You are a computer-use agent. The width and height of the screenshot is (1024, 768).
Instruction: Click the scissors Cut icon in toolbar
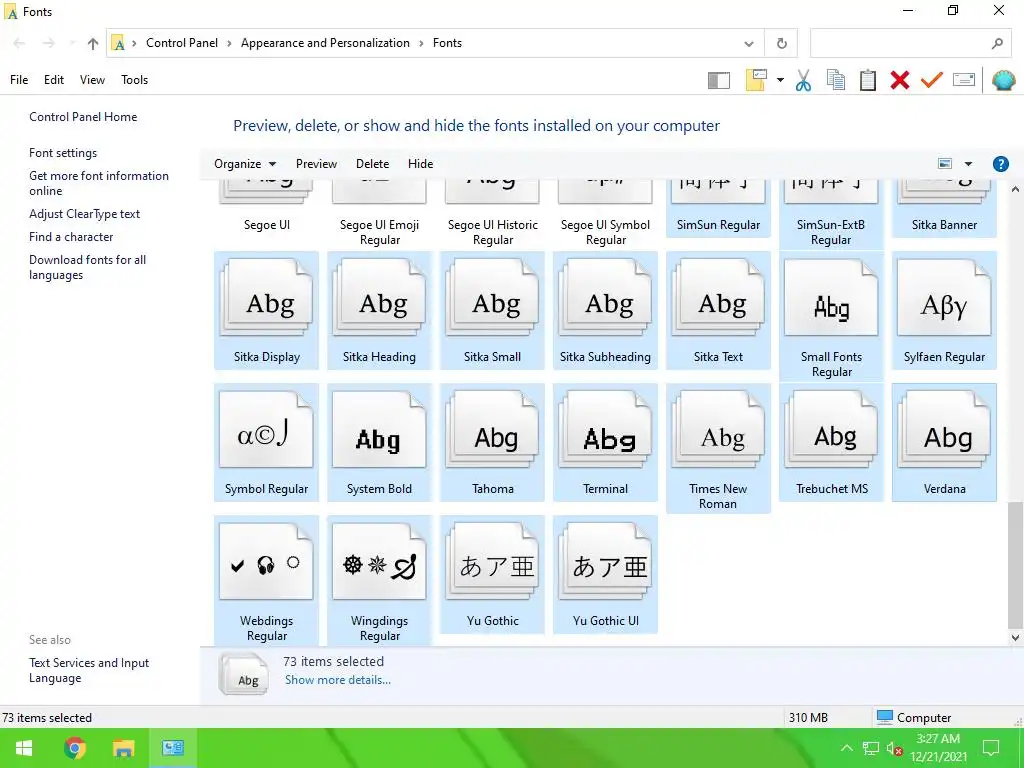pos(803,80)
